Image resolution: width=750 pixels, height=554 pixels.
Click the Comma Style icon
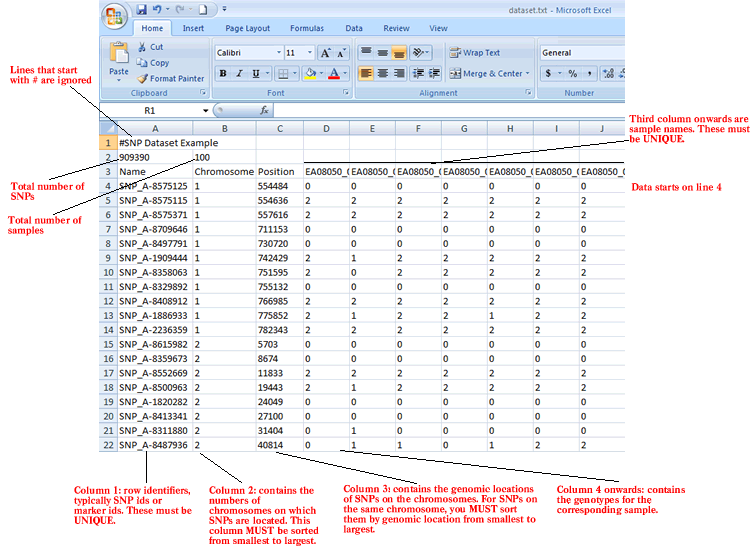pyautogui.click(x=589, y=74)
